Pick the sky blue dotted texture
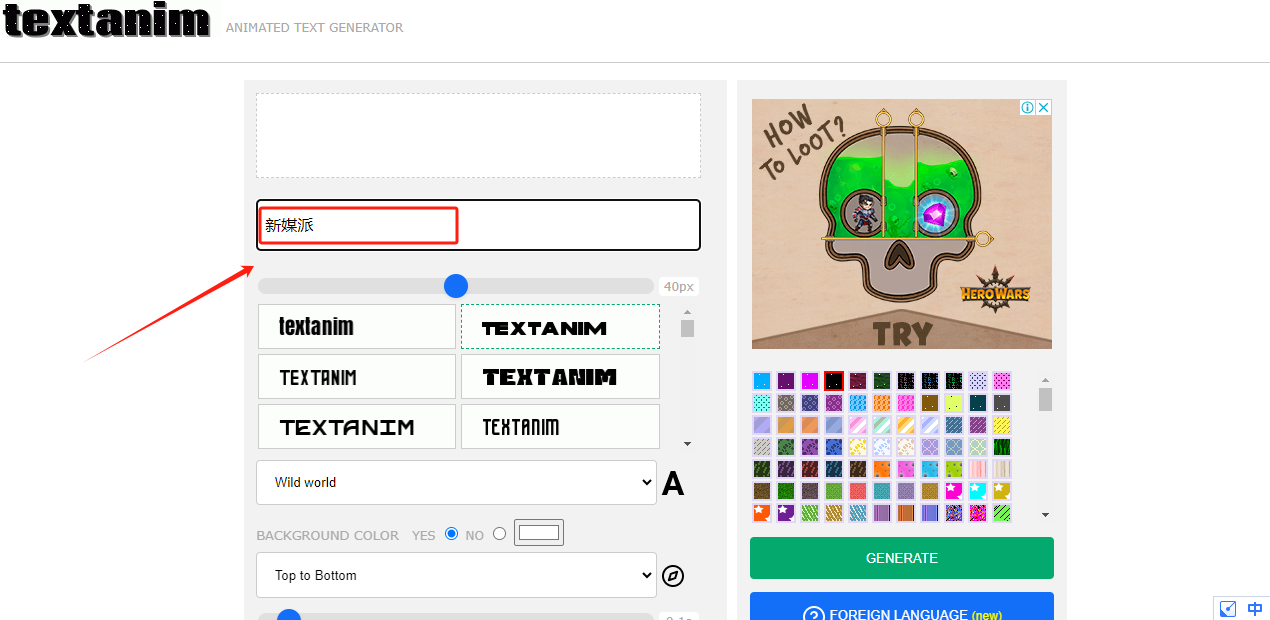Image resolution: width=1270 pixels, height=620 pixels. pyautogui.click(x=762, y=381)
